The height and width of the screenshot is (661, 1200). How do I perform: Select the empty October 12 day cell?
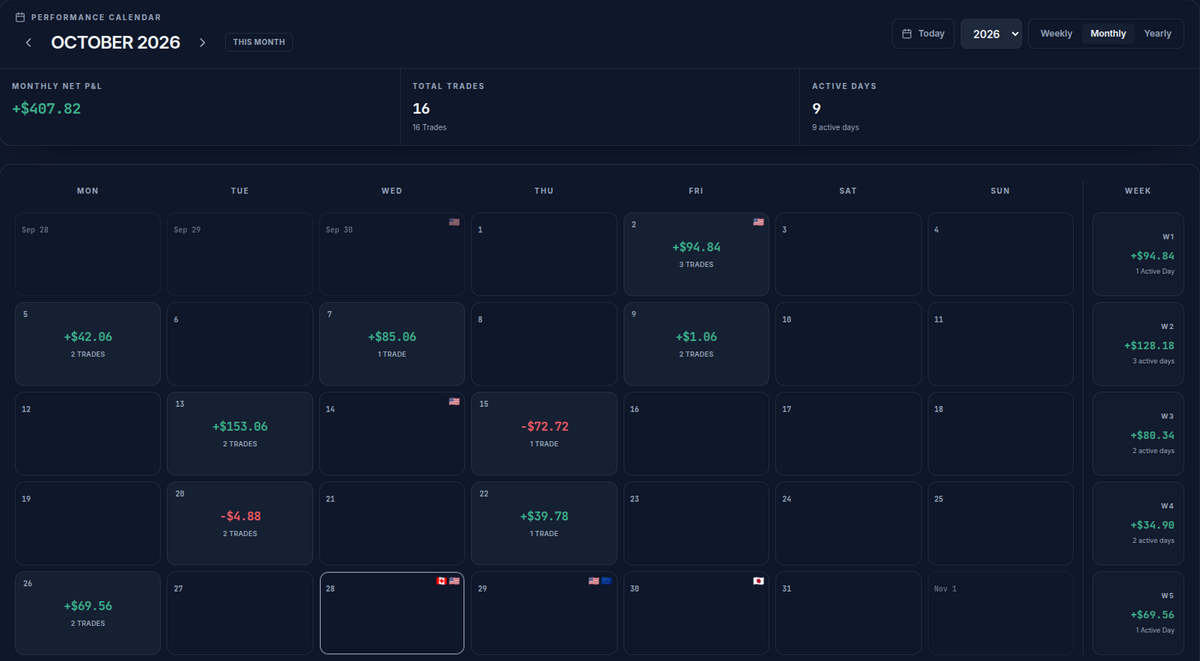point(88,434)
